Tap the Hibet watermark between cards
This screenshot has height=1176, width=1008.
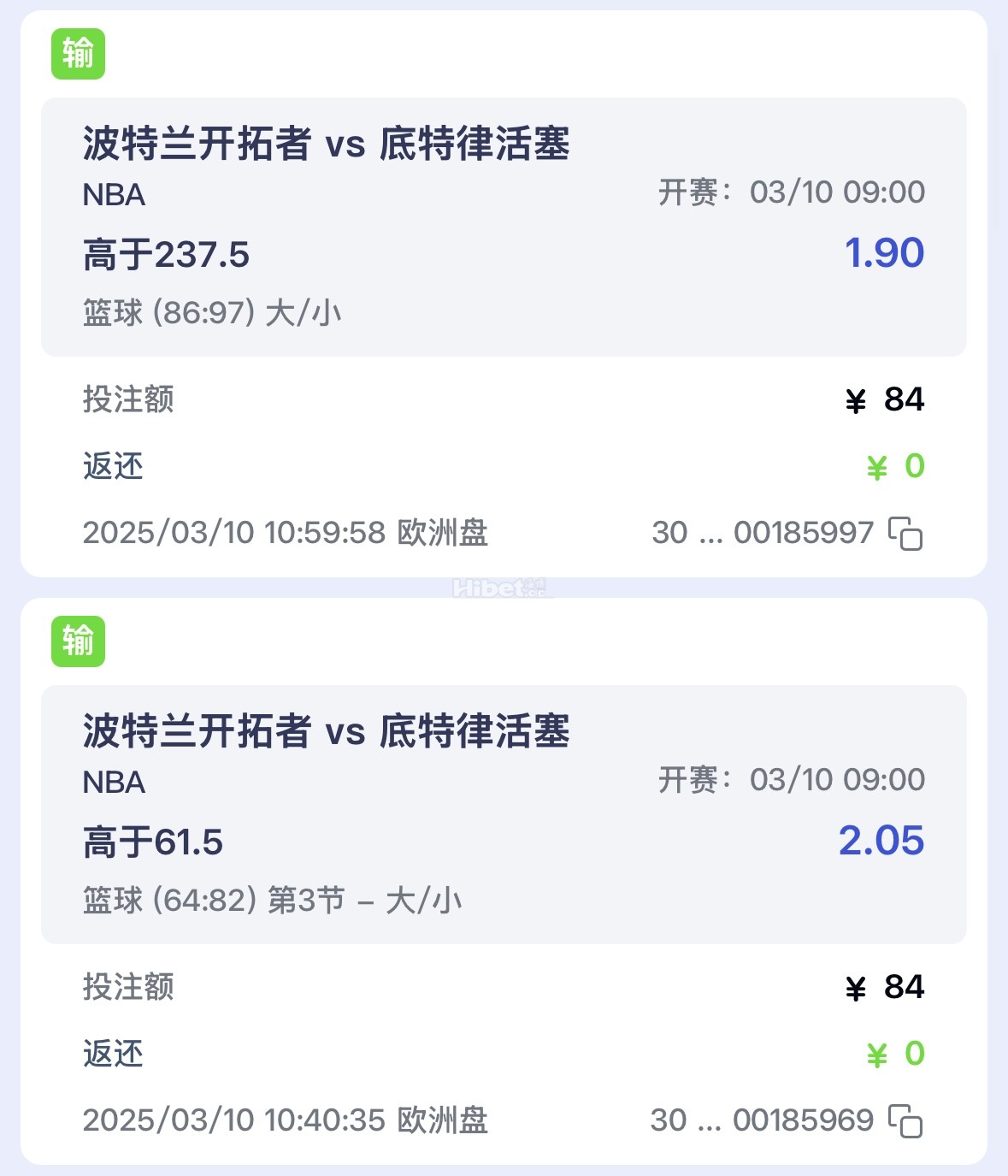(x=502, y=588)
